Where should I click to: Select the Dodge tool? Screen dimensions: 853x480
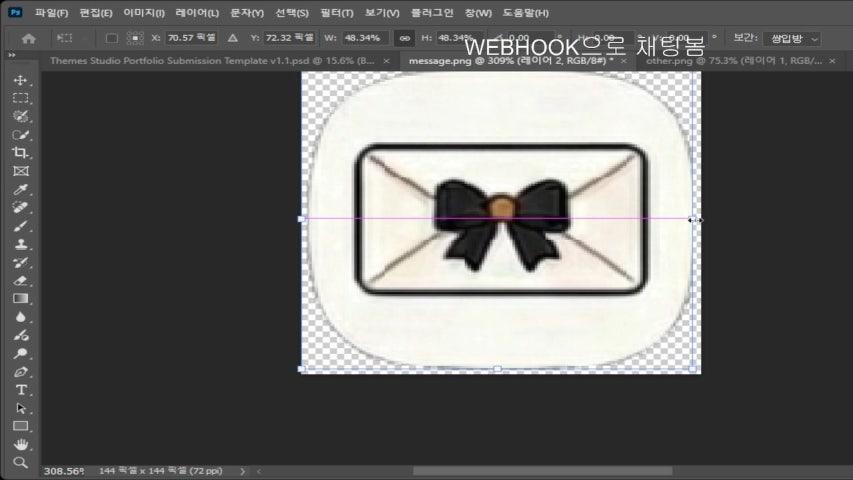[21, 354]
